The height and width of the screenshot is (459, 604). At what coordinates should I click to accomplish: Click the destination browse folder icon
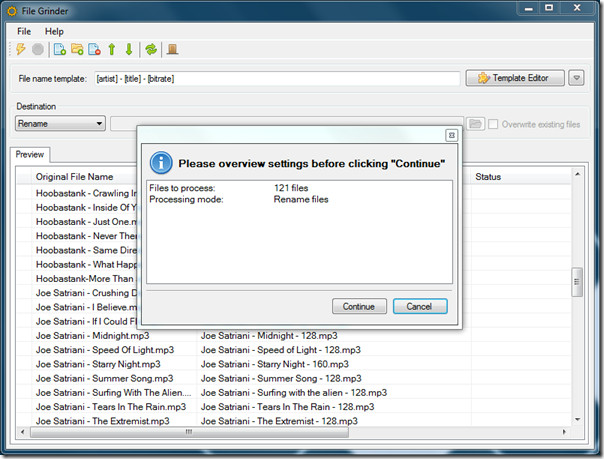click(x=476, y=124)
